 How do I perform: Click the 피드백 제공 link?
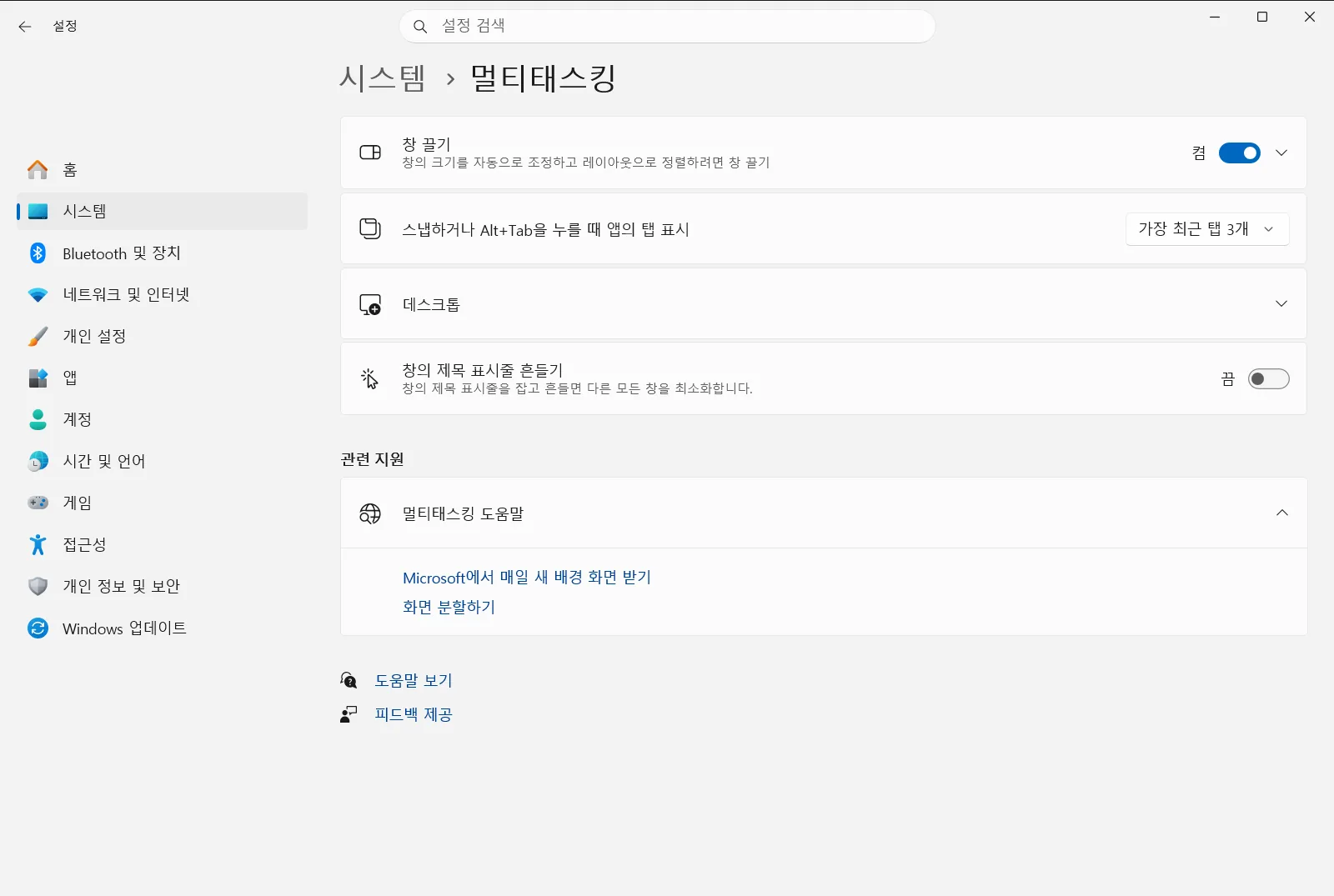tap(414, 715)
